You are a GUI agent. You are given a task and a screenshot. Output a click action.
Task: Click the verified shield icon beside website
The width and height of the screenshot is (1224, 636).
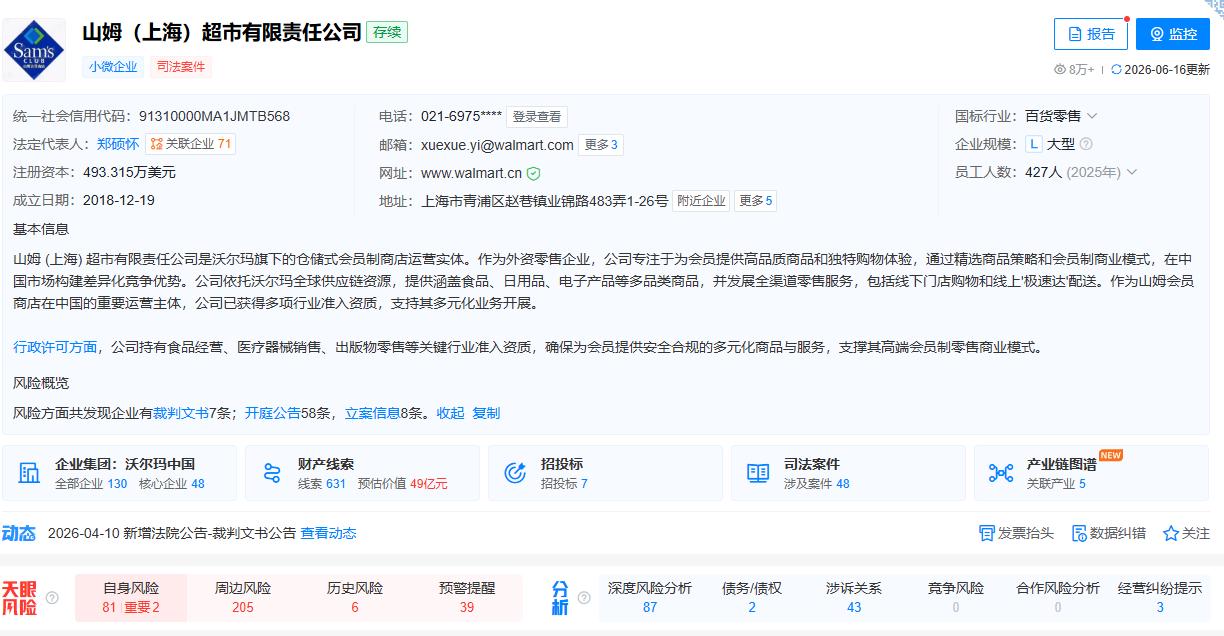tap(534, 173)
